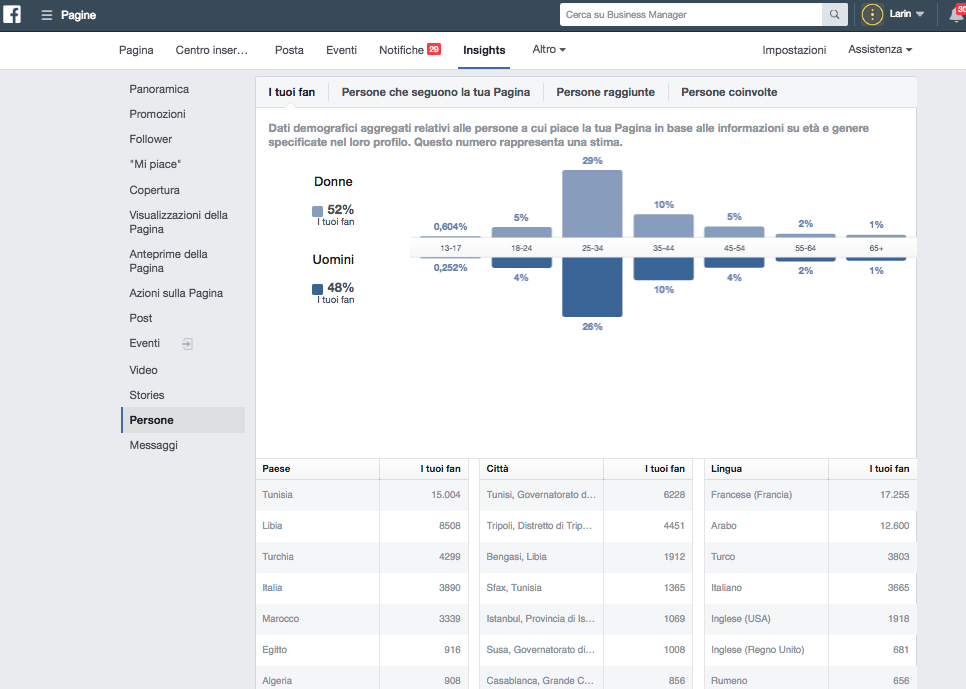Image resolution: width=966 pixels, height=689 pixels.
Task: Click the Donne light blue legend swatch
Action: [x=317, y=211]
